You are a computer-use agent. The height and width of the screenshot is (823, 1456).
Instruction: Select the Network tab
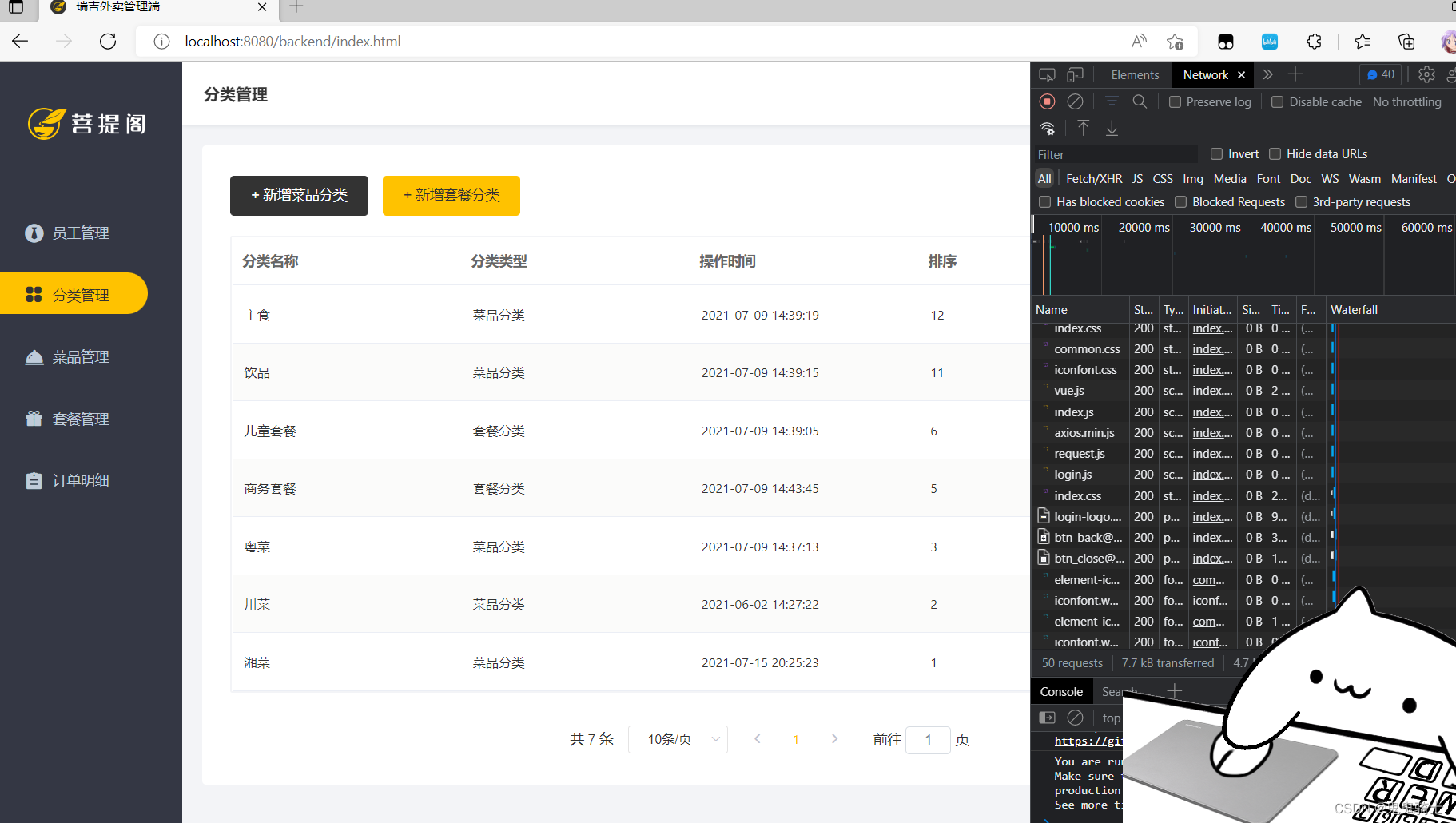pyautogui.click(x=1205, y=75)
